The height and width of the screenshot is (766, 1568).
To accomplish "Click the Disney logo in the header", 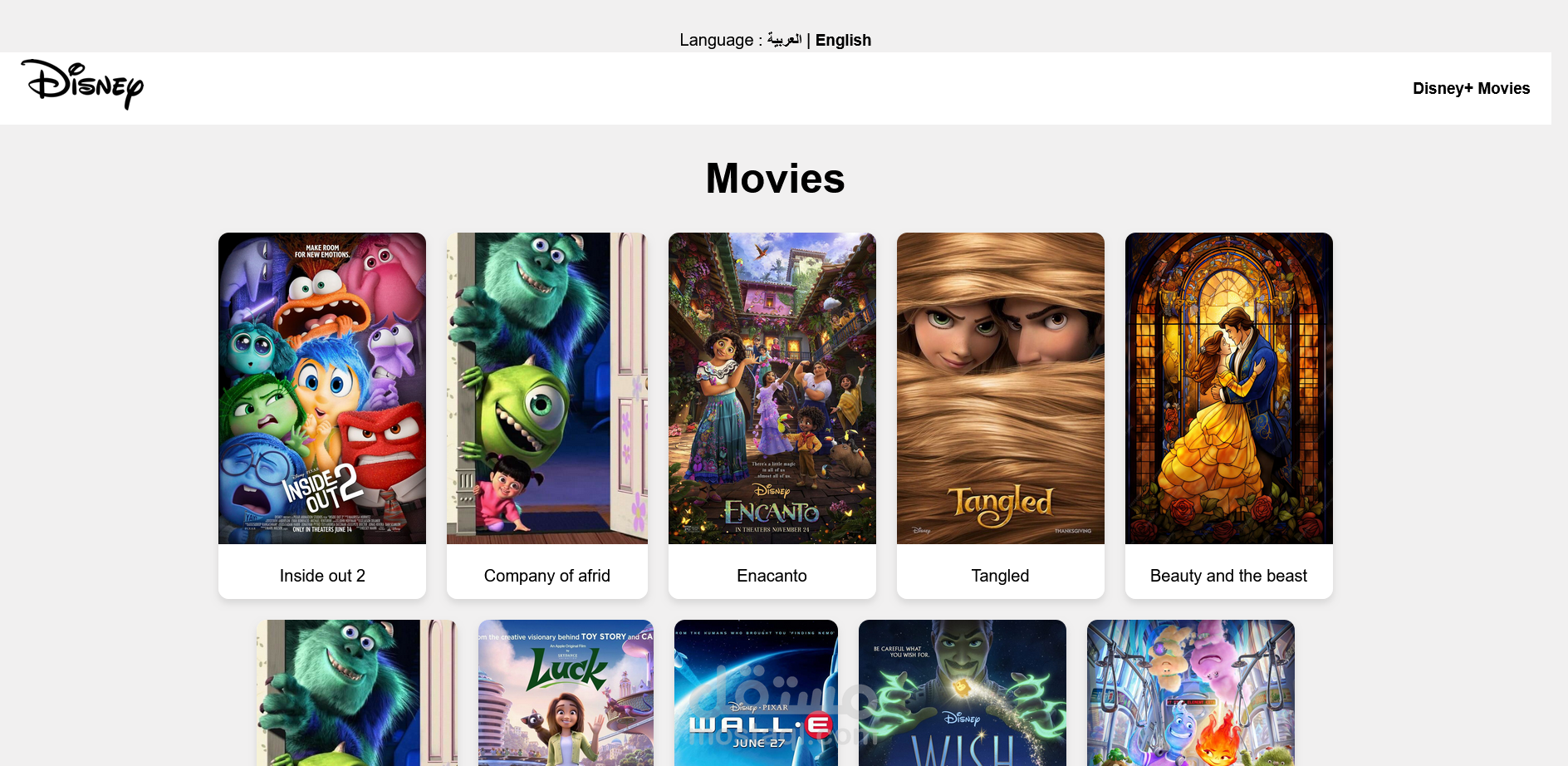I will [82, 85].
